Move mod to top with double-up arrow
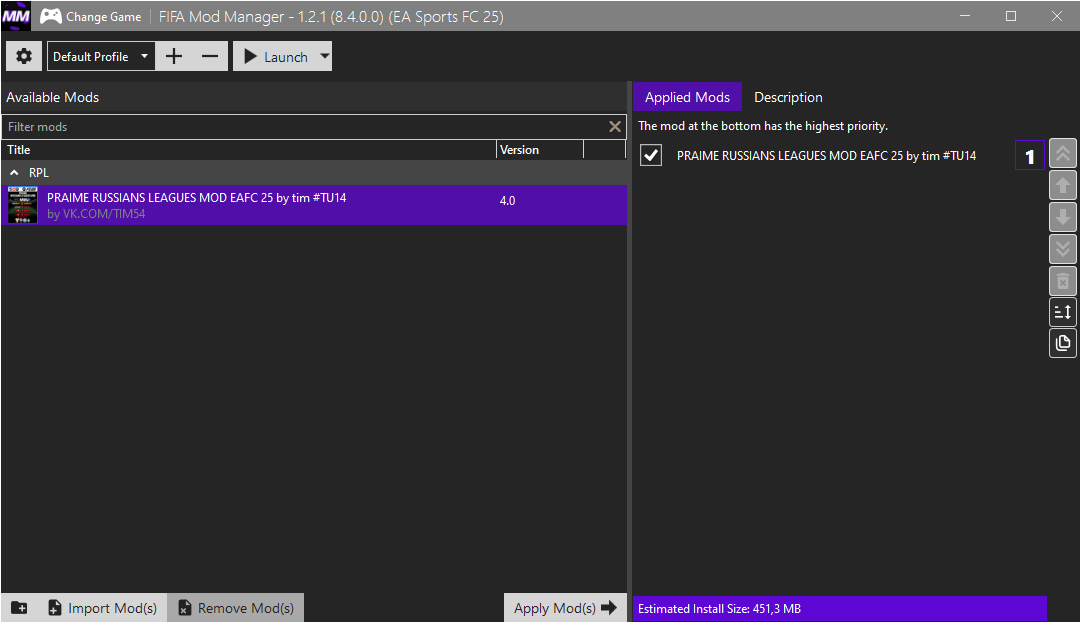Screen dimensions: 1081x623 [x=1062, y=154]
